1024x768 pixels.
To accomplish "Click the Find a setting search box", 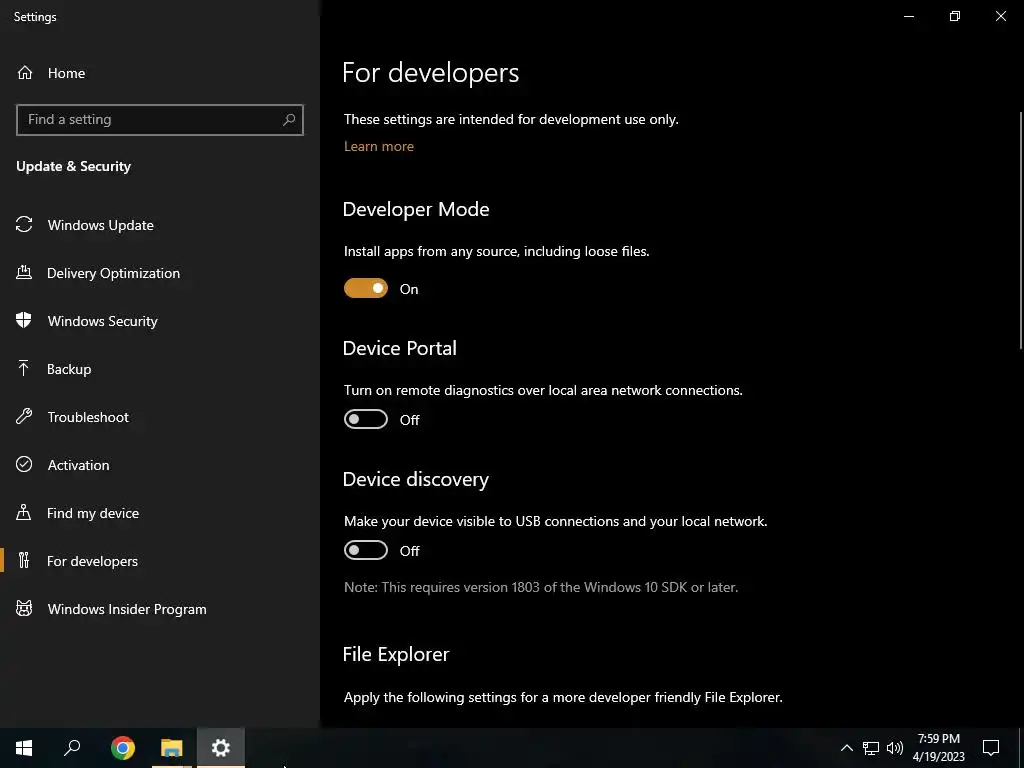I will pos(160,120).
